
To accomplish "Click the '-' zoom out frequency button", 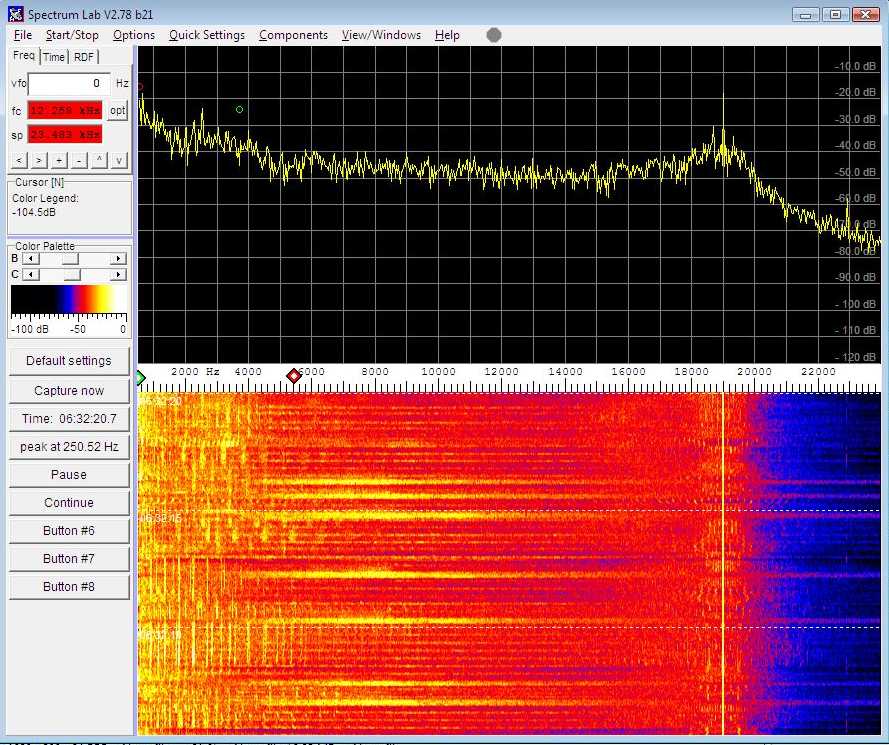I will pyautogui.click(x=79, y=160).
